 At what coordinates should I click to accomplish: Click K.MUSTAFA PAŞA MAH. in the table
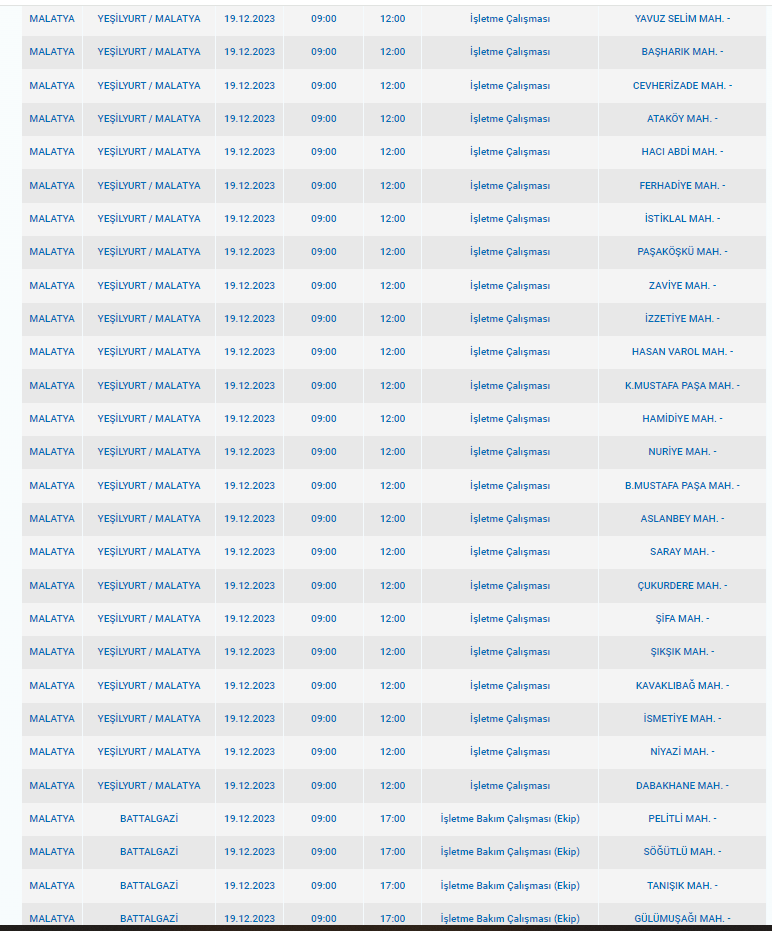coord(682,386)
